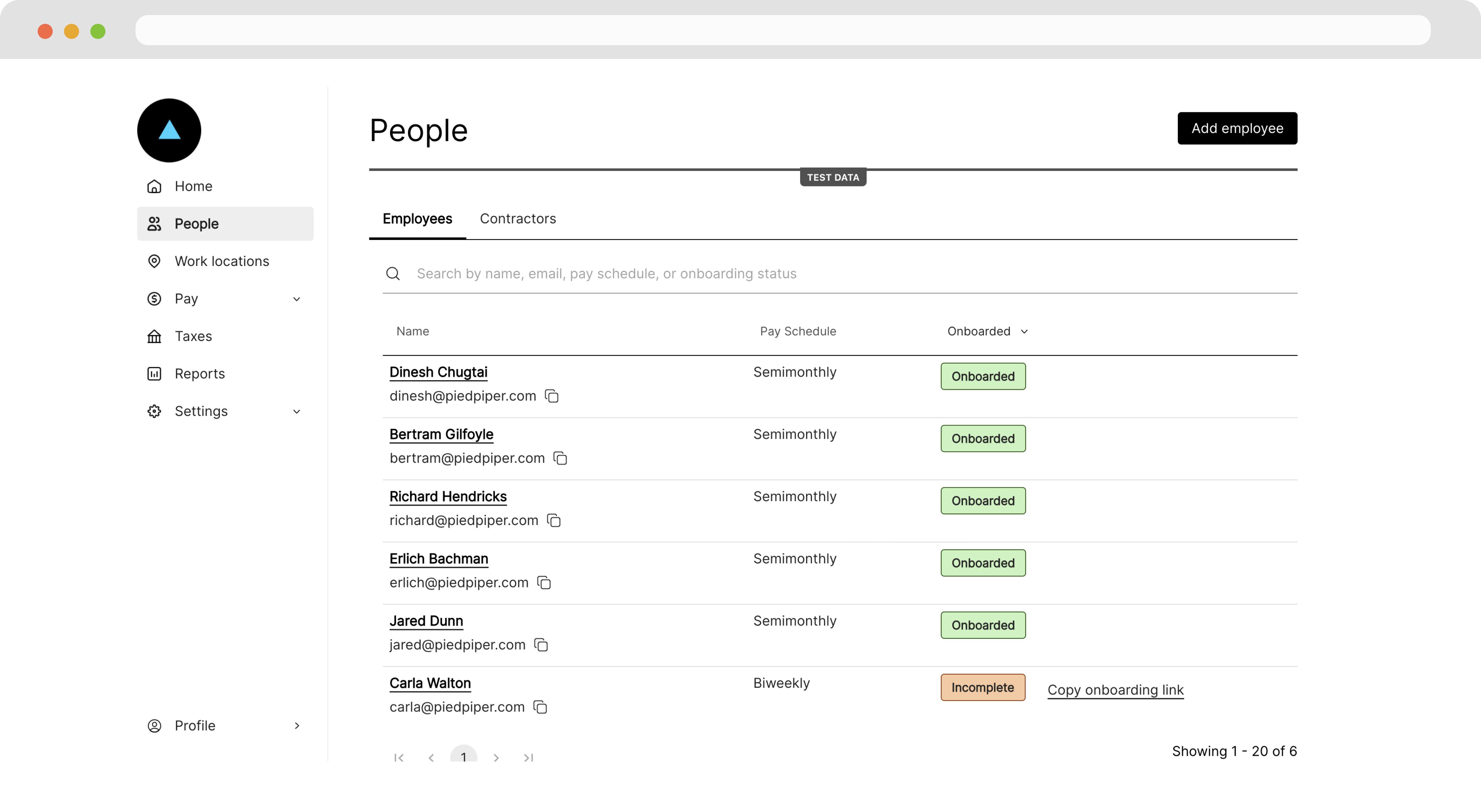Image resolution: width=1481 pixels, height=812 pixels.
Task: Jump to last page arrow
Action: (528, 757)
